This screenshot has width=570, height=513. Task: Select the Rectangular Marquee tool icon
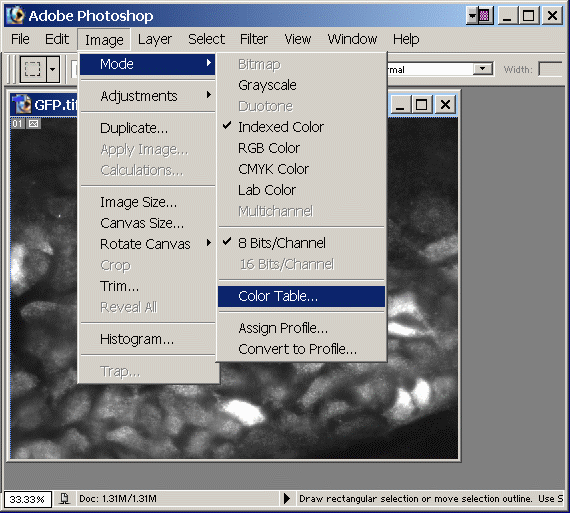33,69
